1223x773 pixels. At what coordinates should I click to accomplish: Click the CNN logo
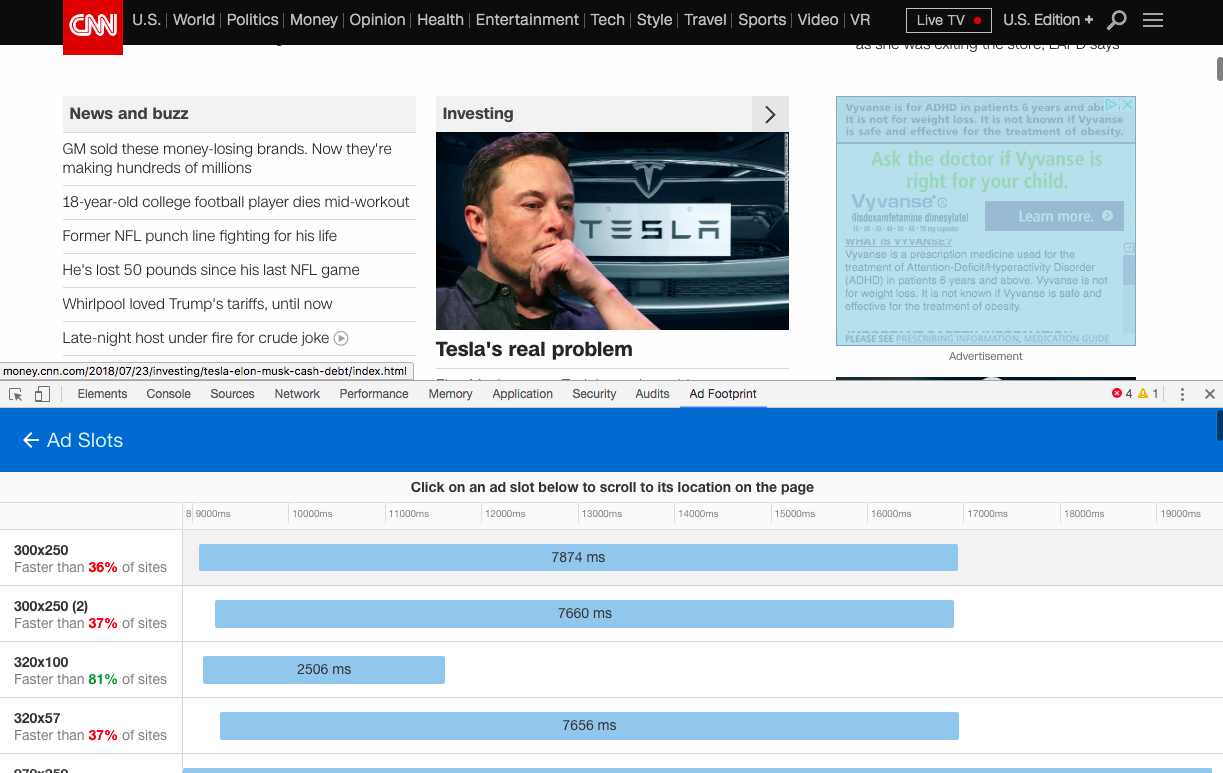tap(93, 26)
